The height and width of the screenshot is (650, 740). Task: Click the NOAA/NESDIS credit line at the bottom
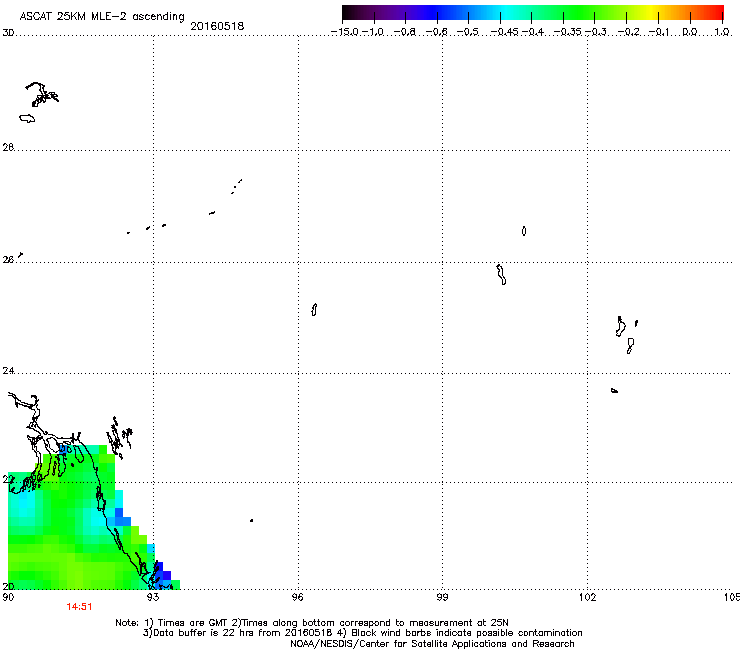432,644
